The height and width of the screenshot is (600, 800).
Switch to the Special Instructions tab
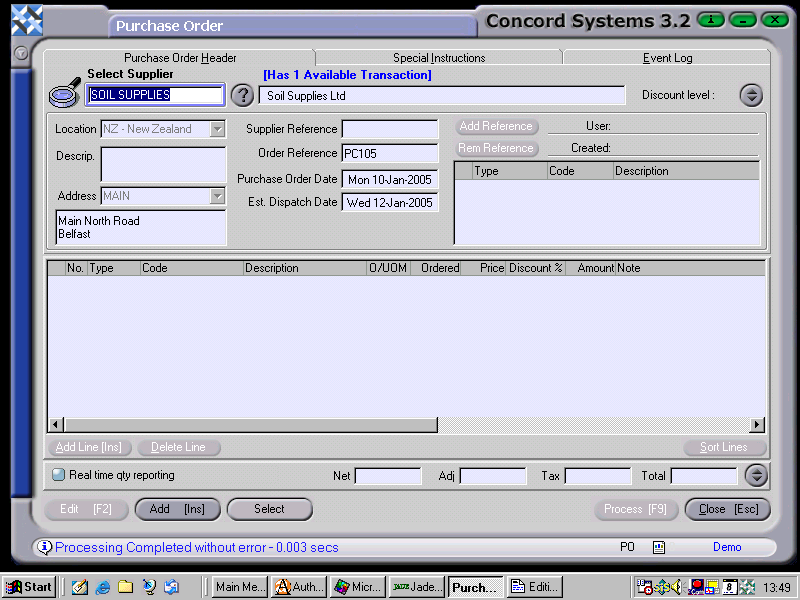click(436, 57)
